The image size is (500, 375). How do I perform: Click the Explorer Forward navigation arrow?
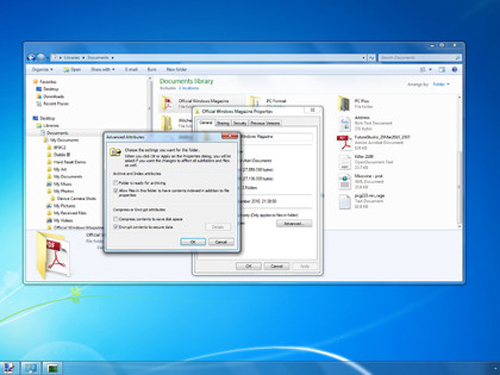pyautogui.click(x=41, y=58)
